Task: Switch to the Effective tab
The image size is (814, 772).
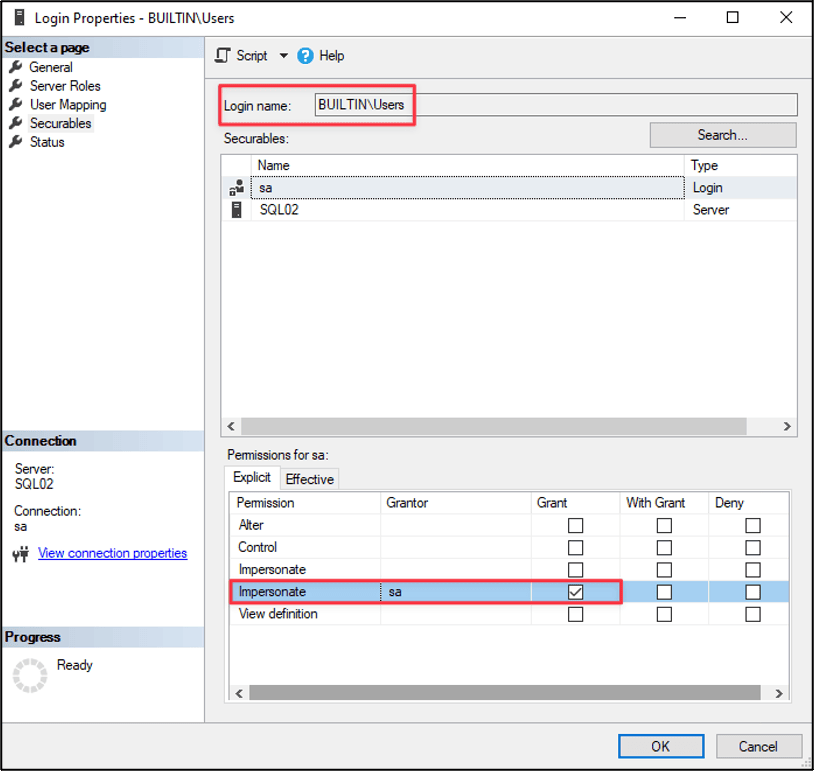Action: click(x=309, y=479)
